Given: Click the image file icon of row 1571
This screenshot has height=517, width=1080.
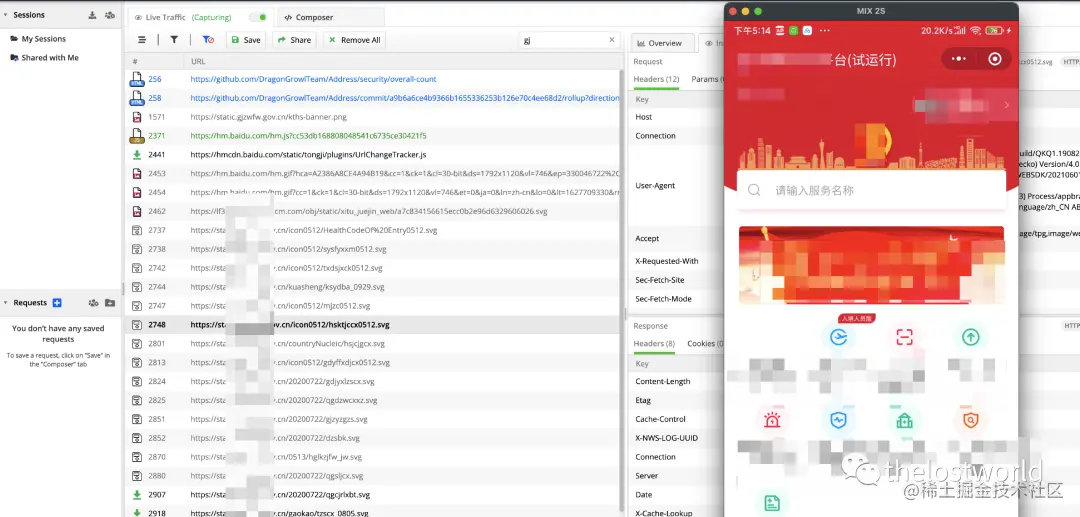Looking at the screenshot, I should tap(136, 117).
